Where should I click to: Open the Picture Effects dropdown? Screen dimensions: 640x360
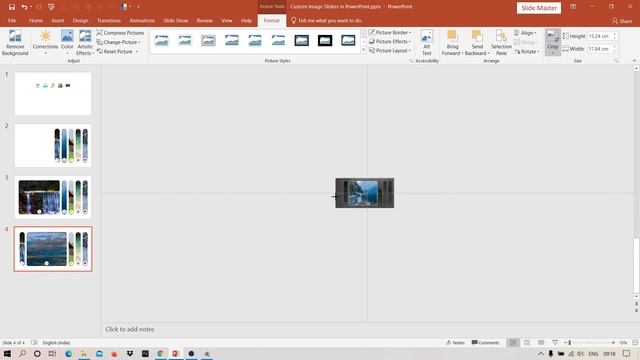[390, 41]
